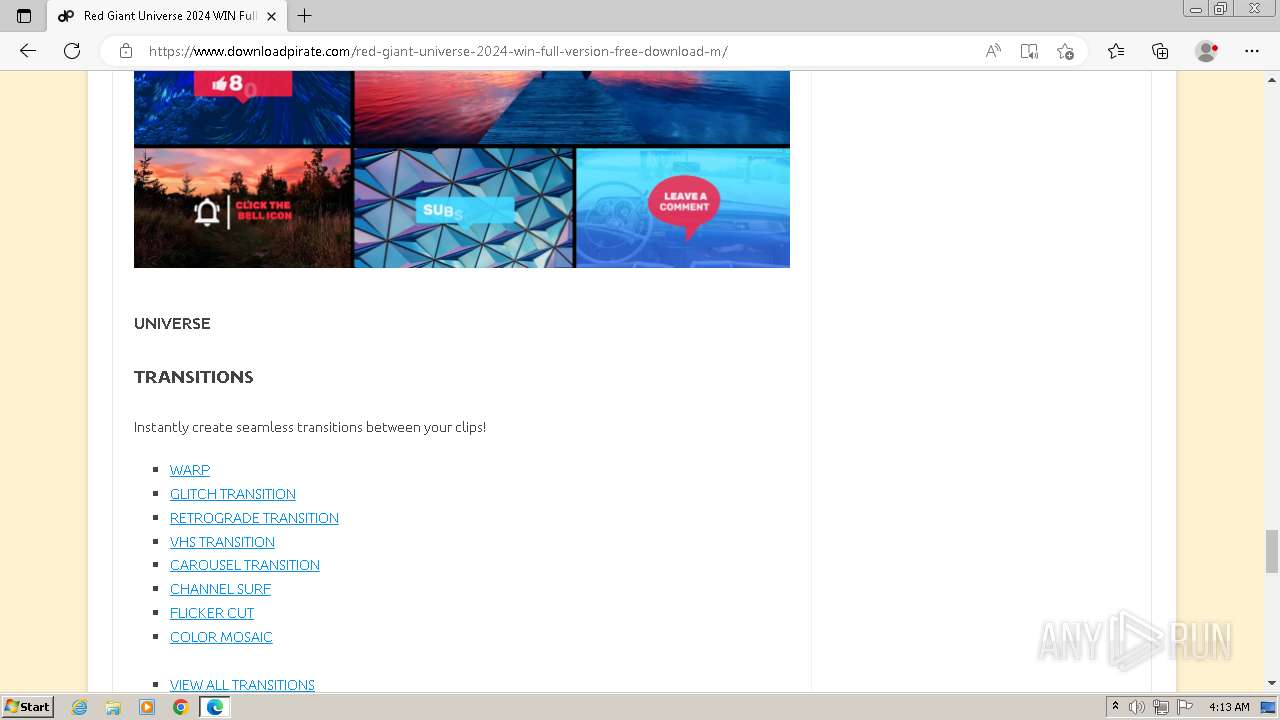Show hidden system tray icons
Screen dimensions: 1280x720
pyautogui.click(x=1115, y=707)
